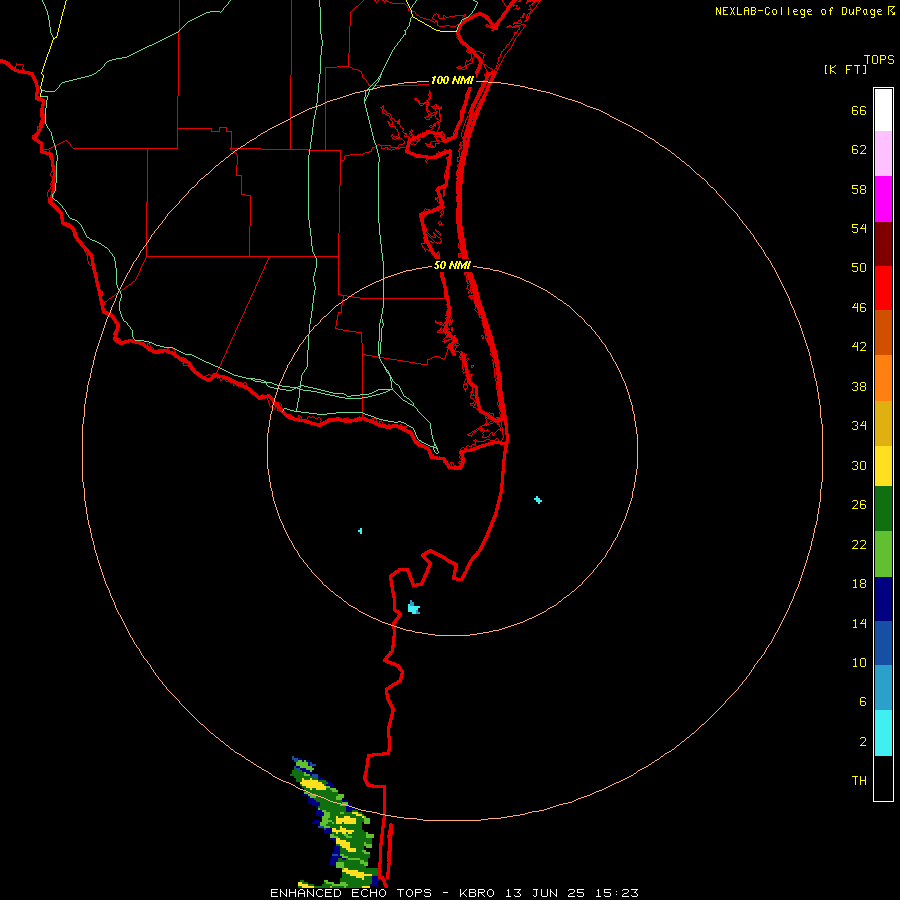Click the 13 JUN 25 date text
900x900 pixels.
point(545,893)
